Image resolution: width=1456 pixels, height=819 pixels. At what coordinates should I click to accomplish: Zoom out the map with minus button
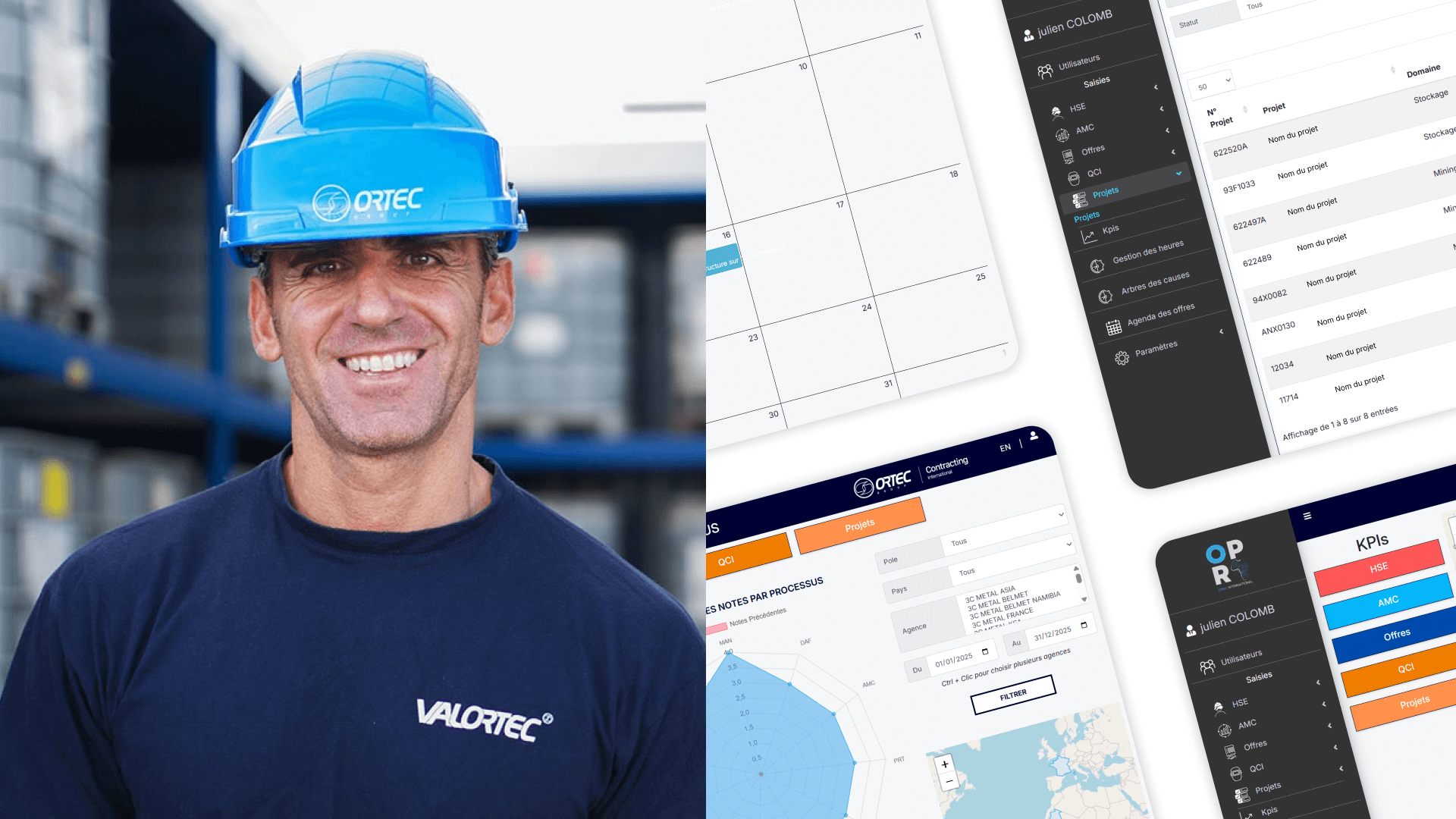[949, 781]
